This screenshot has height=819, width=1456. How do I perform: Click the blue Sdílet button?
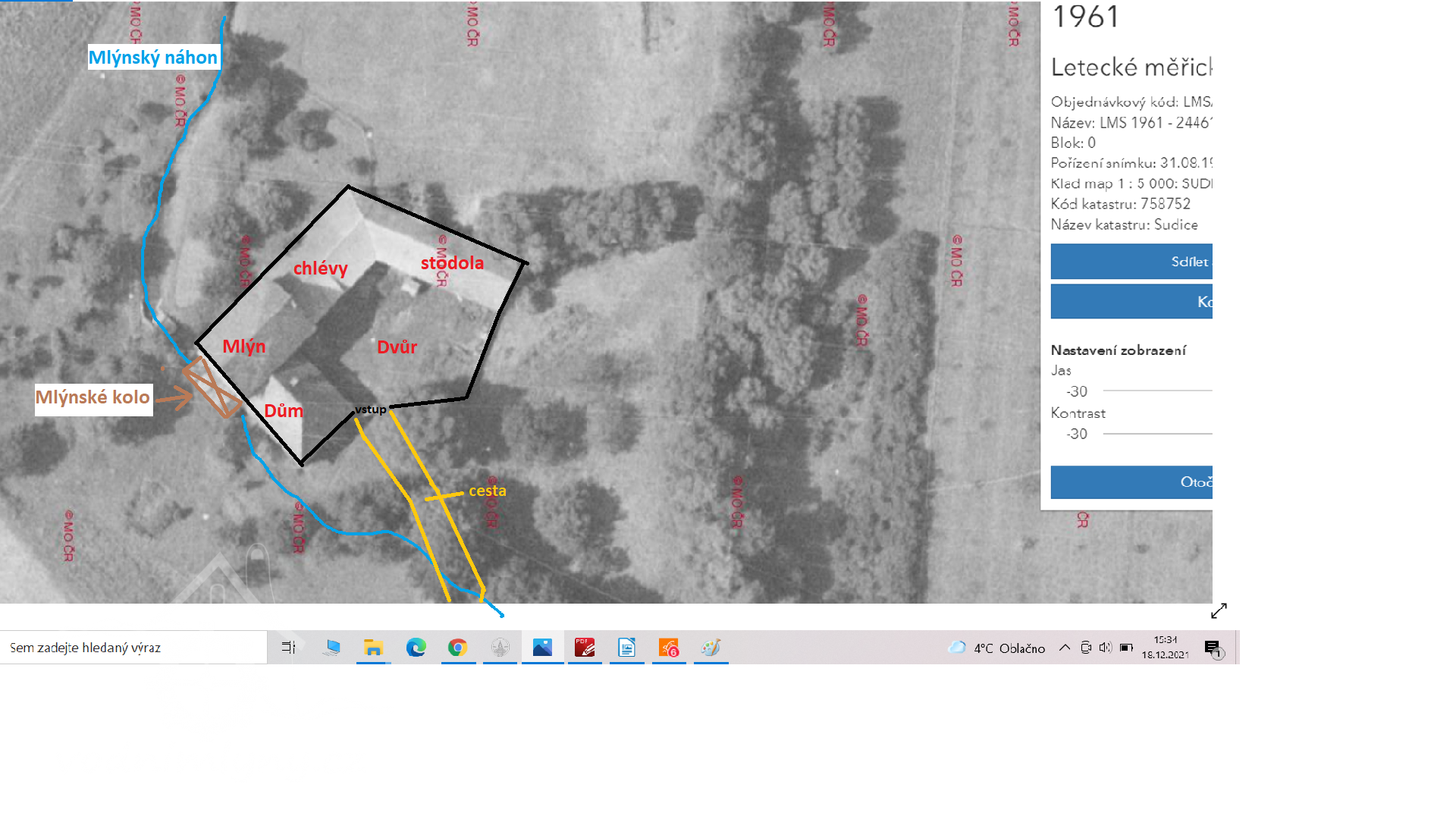[x=1131, y=262]
